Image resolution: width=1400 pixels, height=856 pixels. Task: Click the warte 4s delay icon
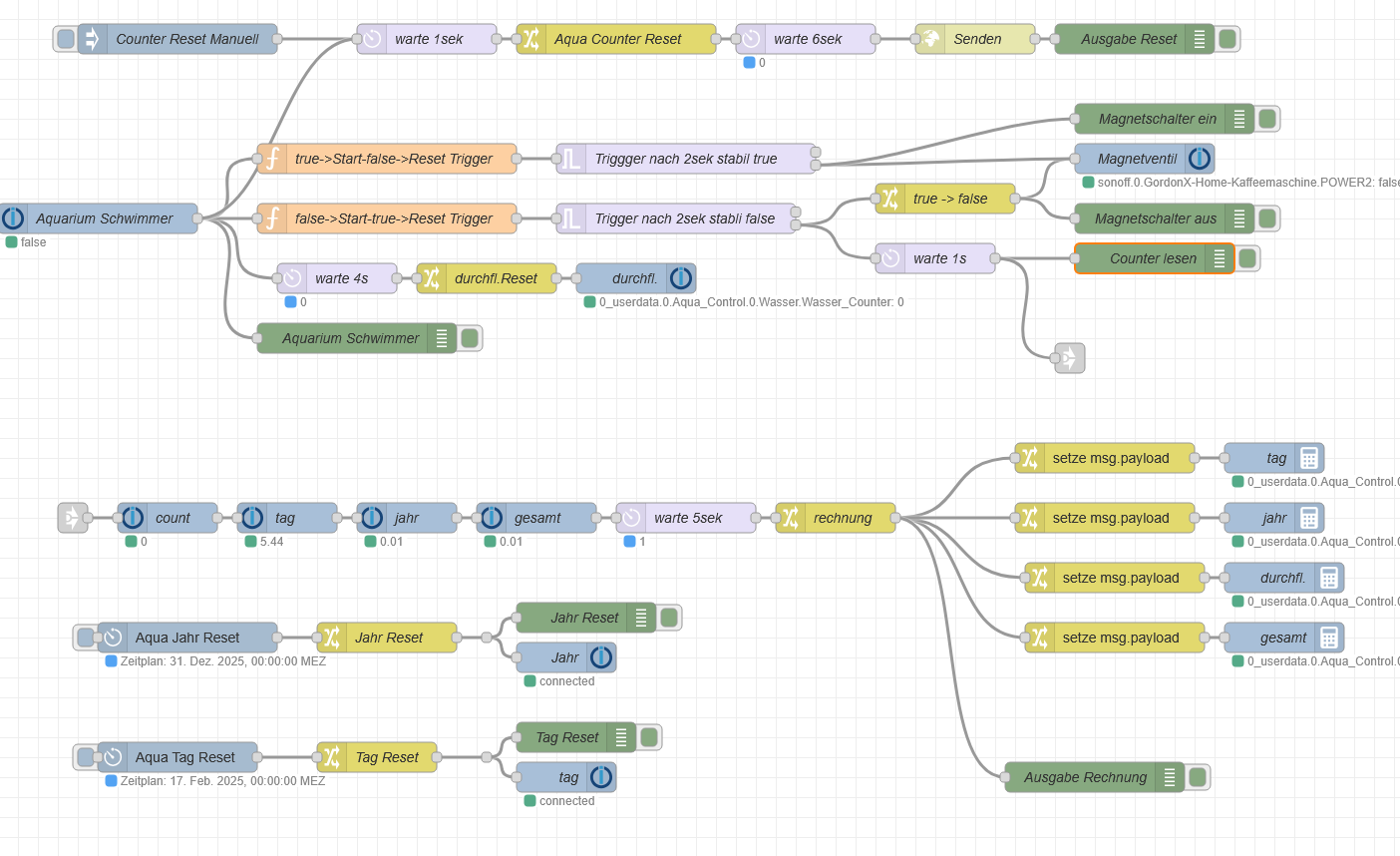tap(292, 278)
